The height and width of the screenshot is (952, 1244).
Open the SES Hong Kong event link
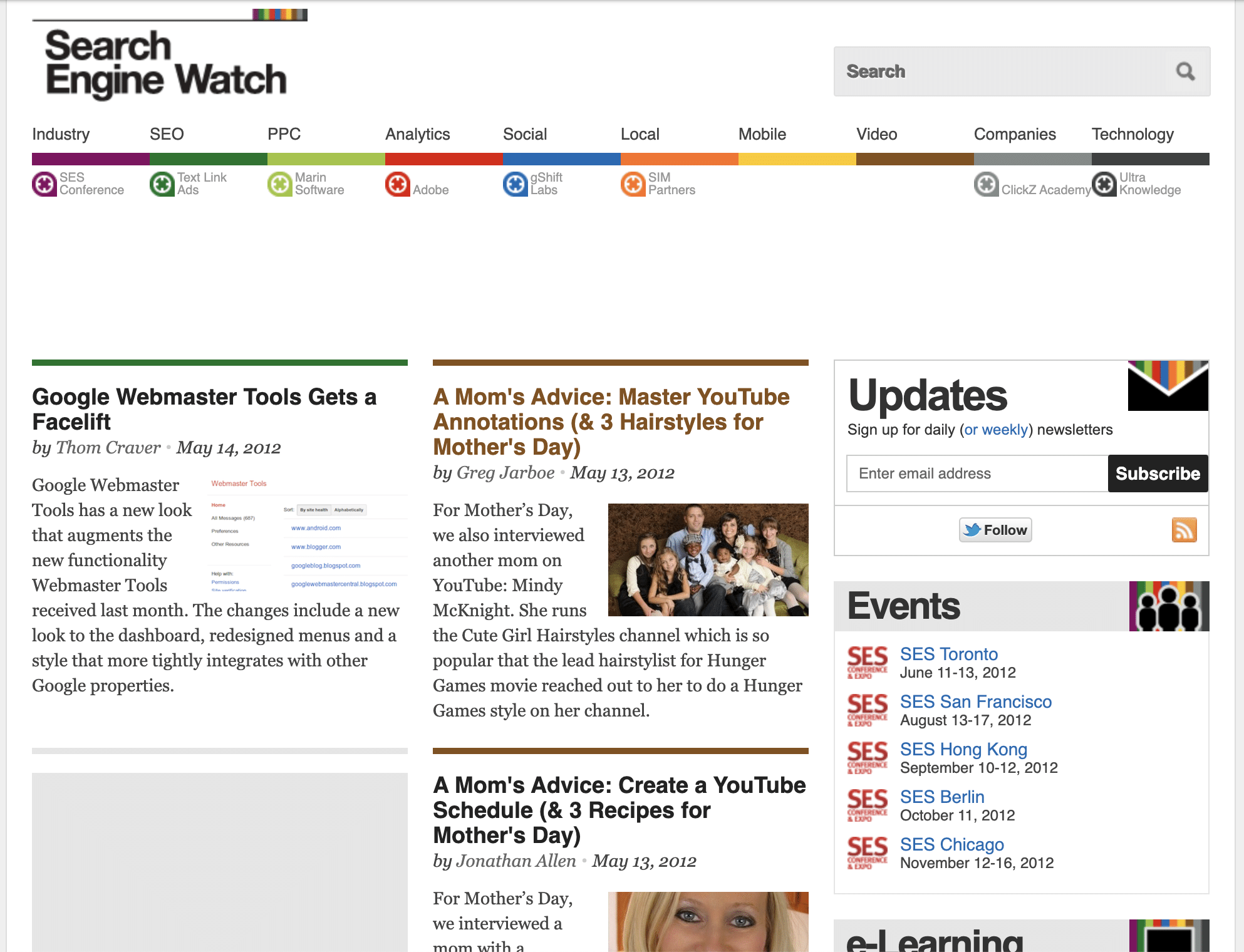click(x=963, y=750)
